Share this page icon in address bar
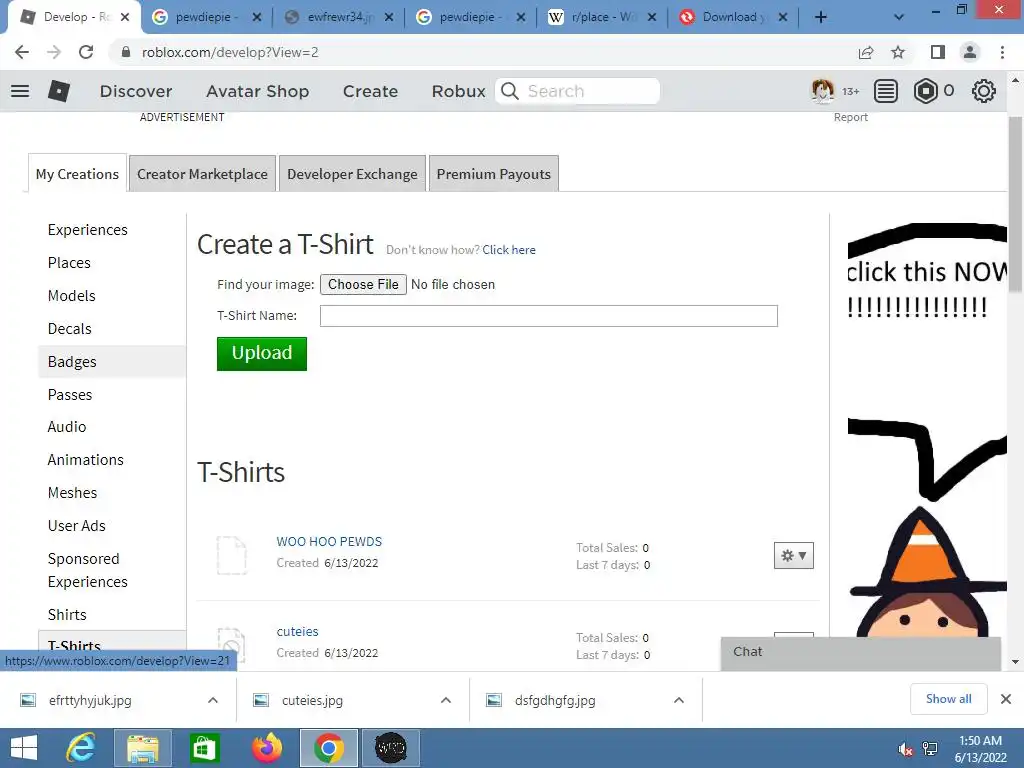Screen dimensions: 1024x768 point(866,52)
